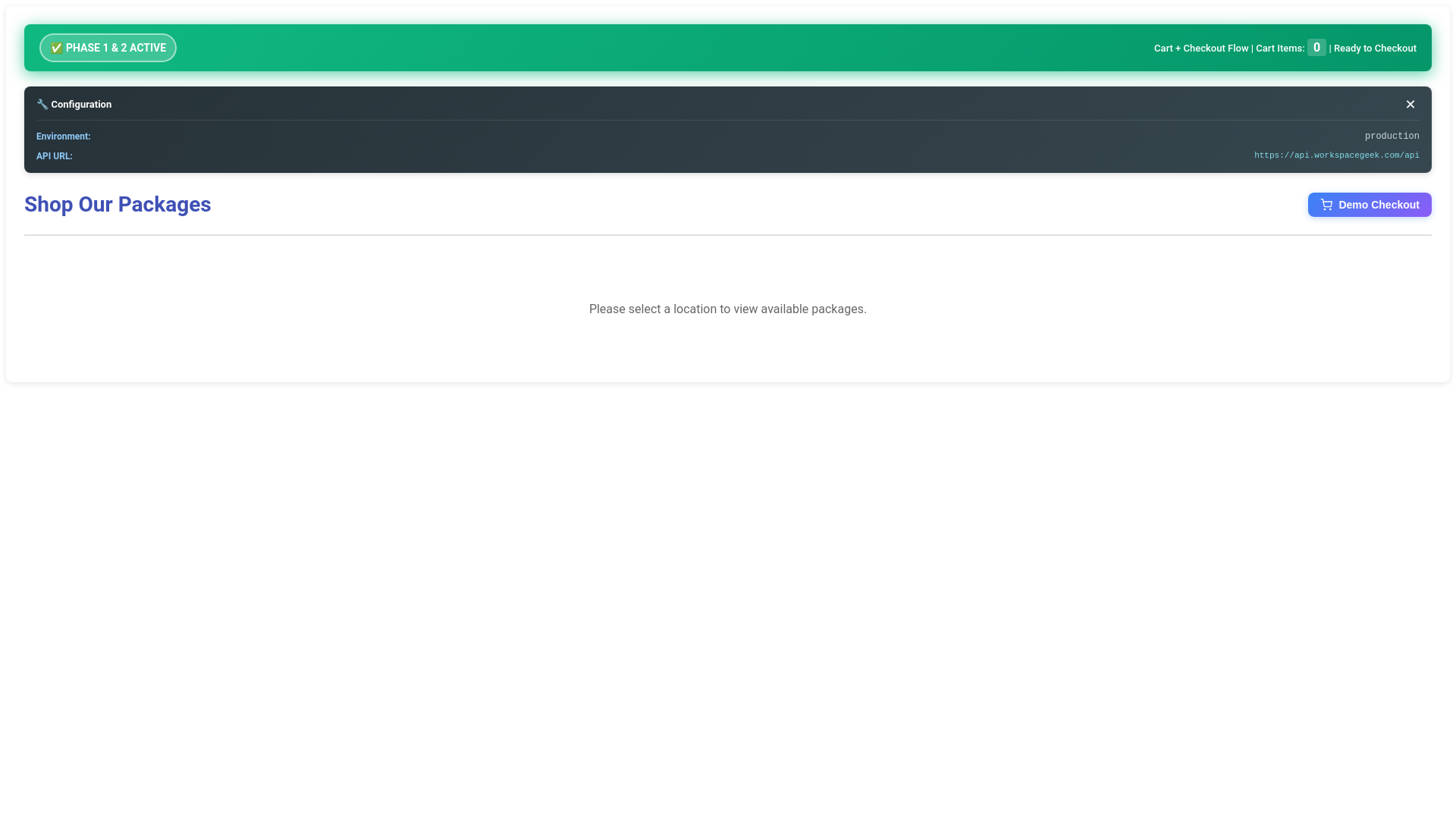Screen dimensions: 1456x819
Task: Select the production environment value
Action: 1392,136
